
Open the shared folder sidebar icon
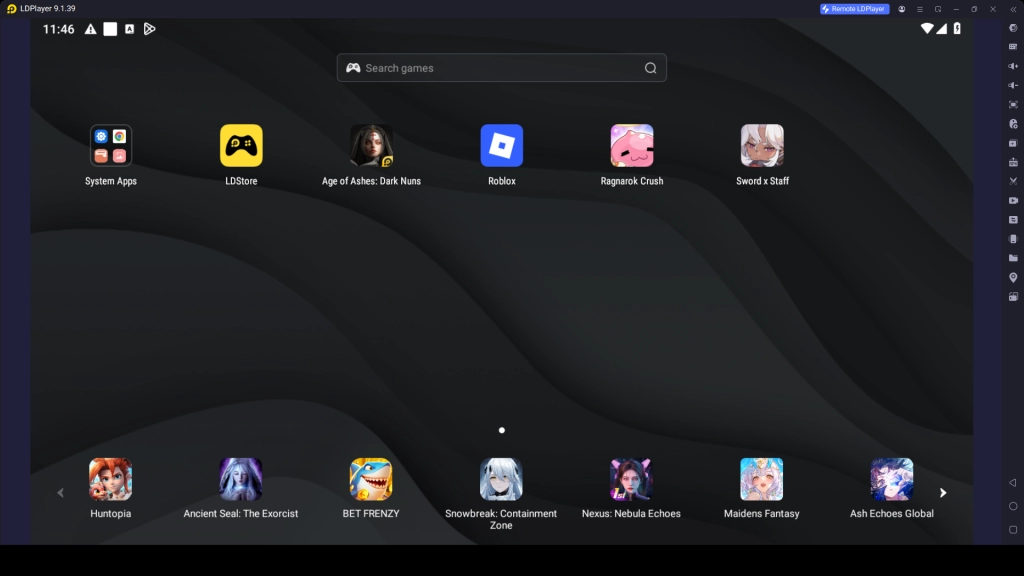[x=1013, y=258]
